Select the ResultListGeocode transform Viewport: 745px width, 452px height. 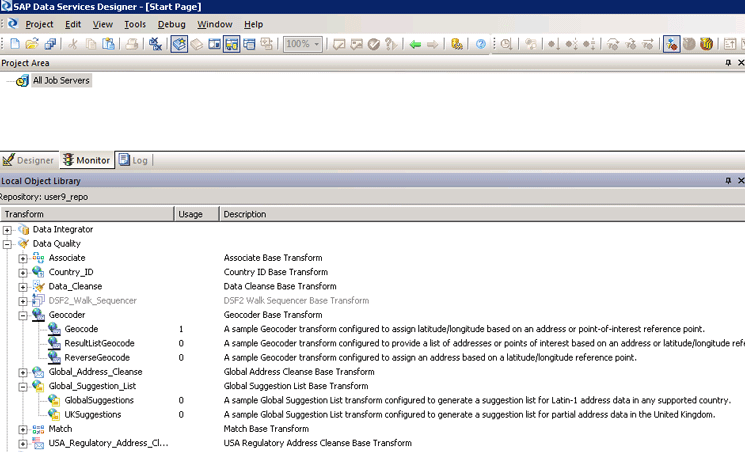tap(99, 343)
